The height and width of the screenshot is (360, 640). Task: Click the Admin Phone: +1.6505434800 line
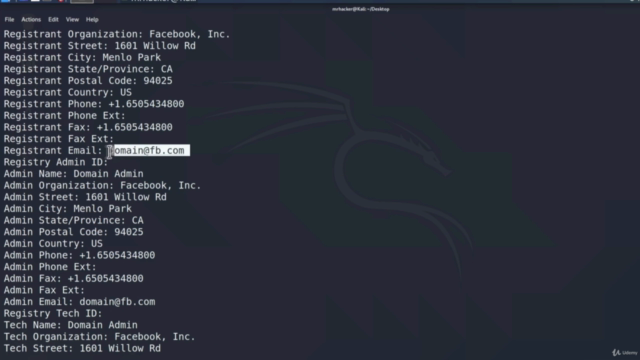coord(79,255)
